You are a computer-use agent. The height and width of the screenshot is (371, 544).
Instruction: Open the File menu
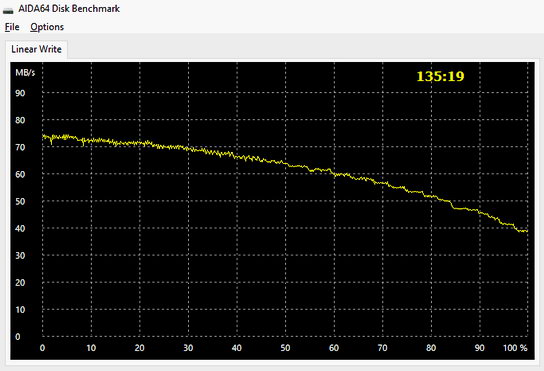tap(12, 27)
